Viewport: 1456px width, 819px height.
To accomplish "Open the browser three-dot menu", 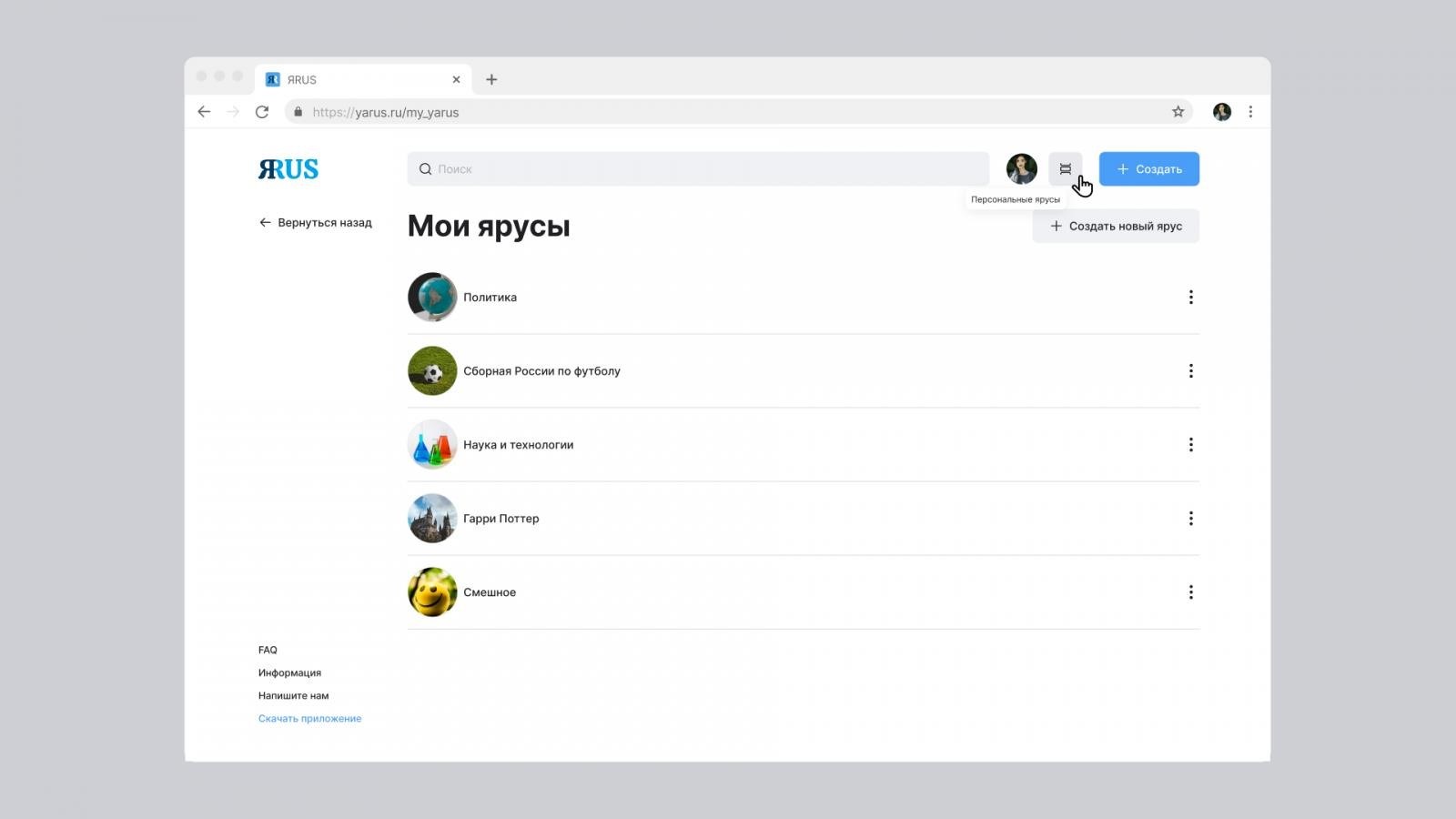I will point(1250,112).
